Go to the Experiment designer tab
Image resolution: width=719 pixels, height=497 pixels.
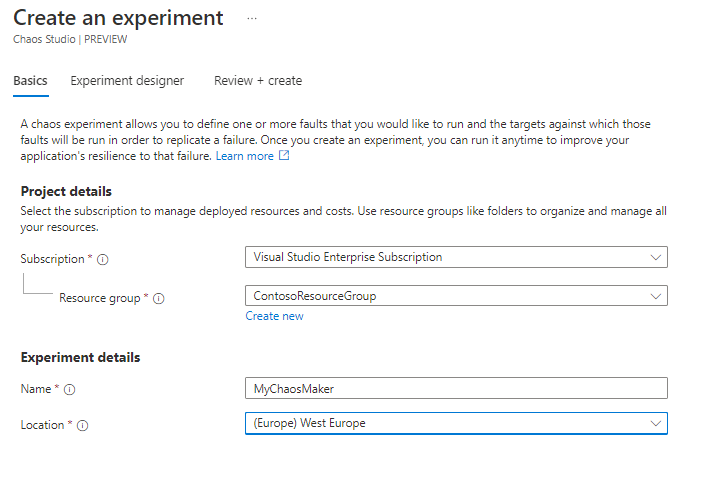pyautogui.click(x=127, y=81)
